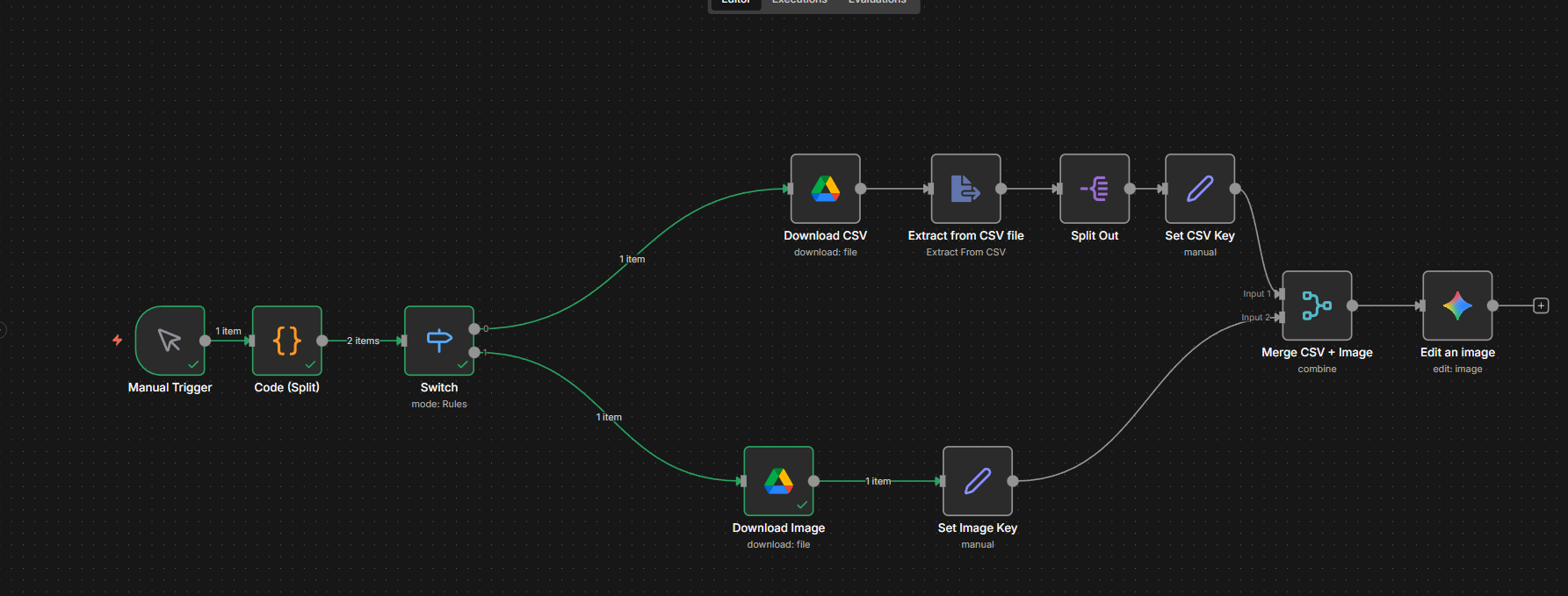Screen dimensions: 1568x596
Task: Open the Set CSV Key node
Action: click(1200, 189)
